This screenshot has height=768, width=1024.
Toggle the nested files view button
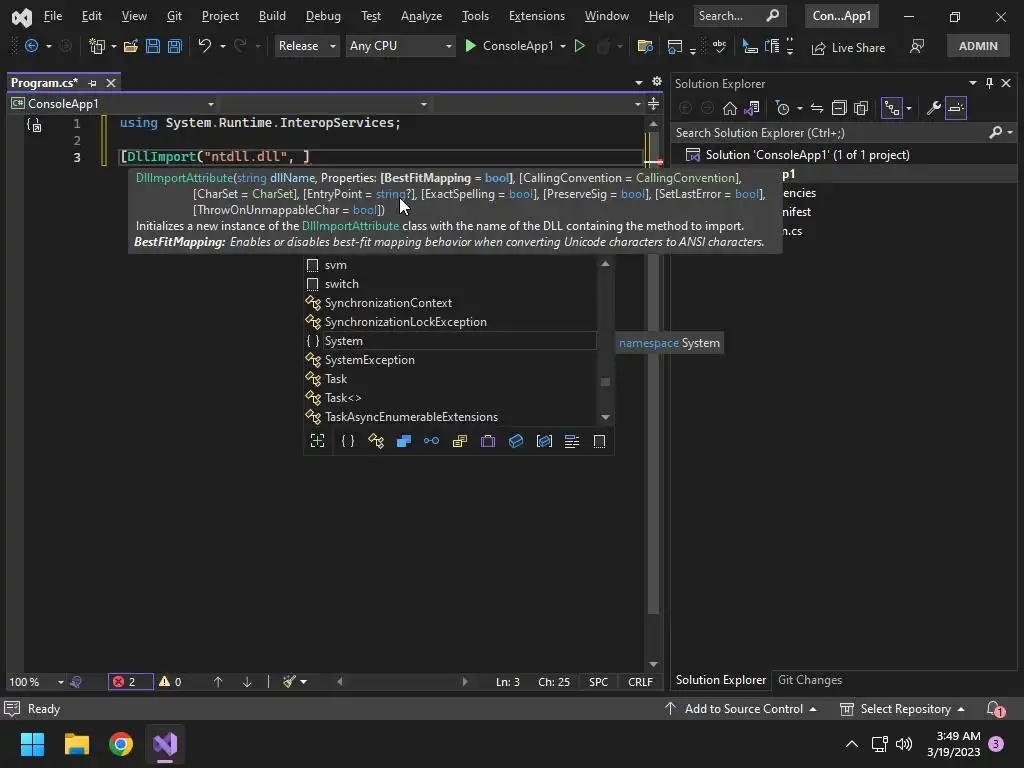point(892,108)
